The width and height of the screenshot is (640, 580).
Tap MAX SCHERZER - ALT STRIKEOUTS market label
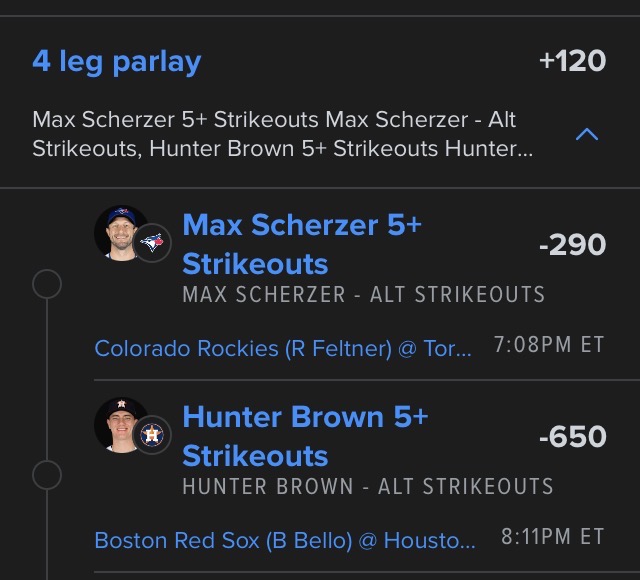point(364,295)
